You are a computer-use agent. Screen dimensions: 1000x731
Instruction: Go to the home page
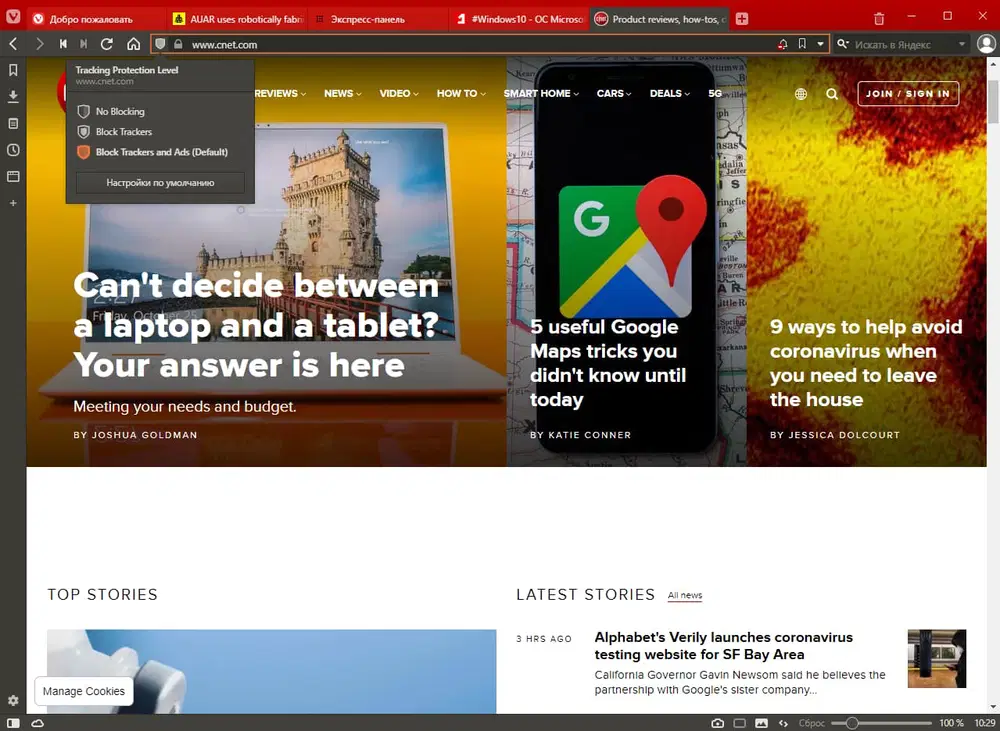coord(133,44)
